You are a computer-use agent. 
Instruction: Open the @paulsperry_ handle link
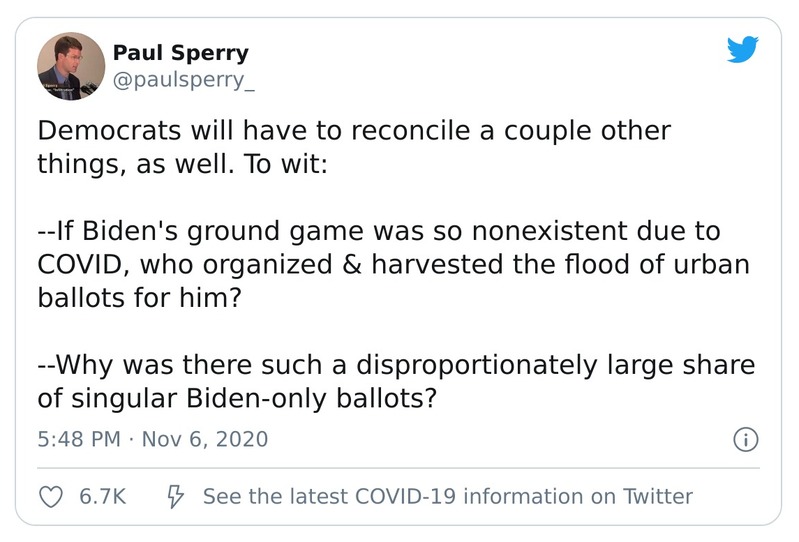point(184,80)
